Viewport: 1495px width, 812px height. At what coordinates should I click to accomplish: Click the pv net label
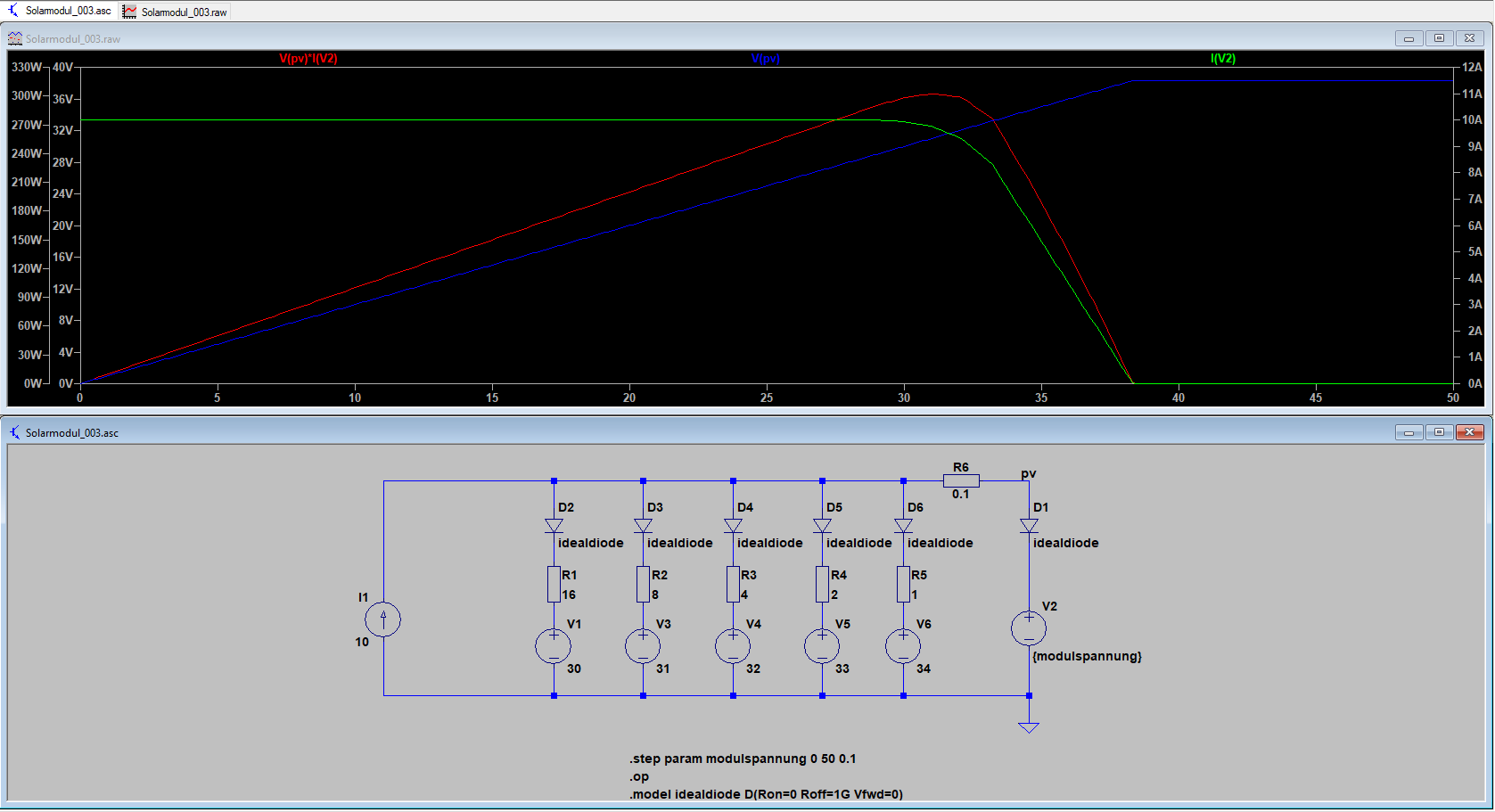1029,474
